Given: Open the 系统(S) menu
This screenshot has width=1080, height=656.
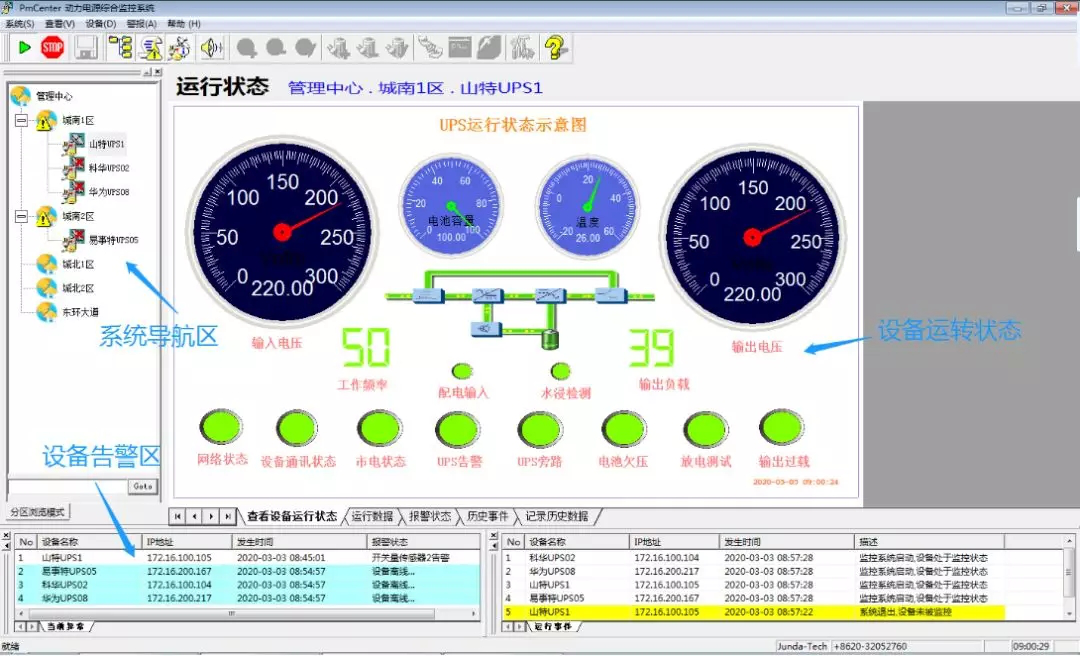Looking at the screenshot, I should (x=20, y=23).
